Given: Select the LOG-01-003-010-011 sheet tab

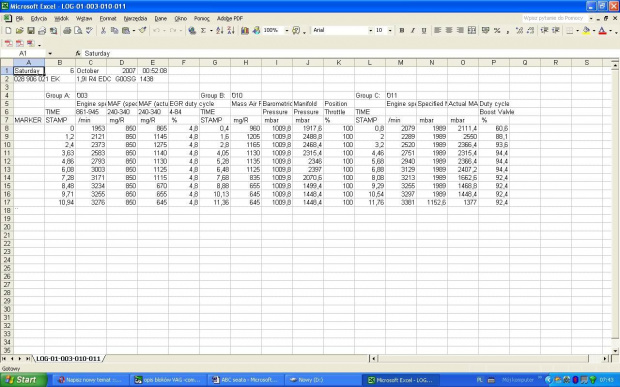Looking at the screenshot, I should pos(68,359).
